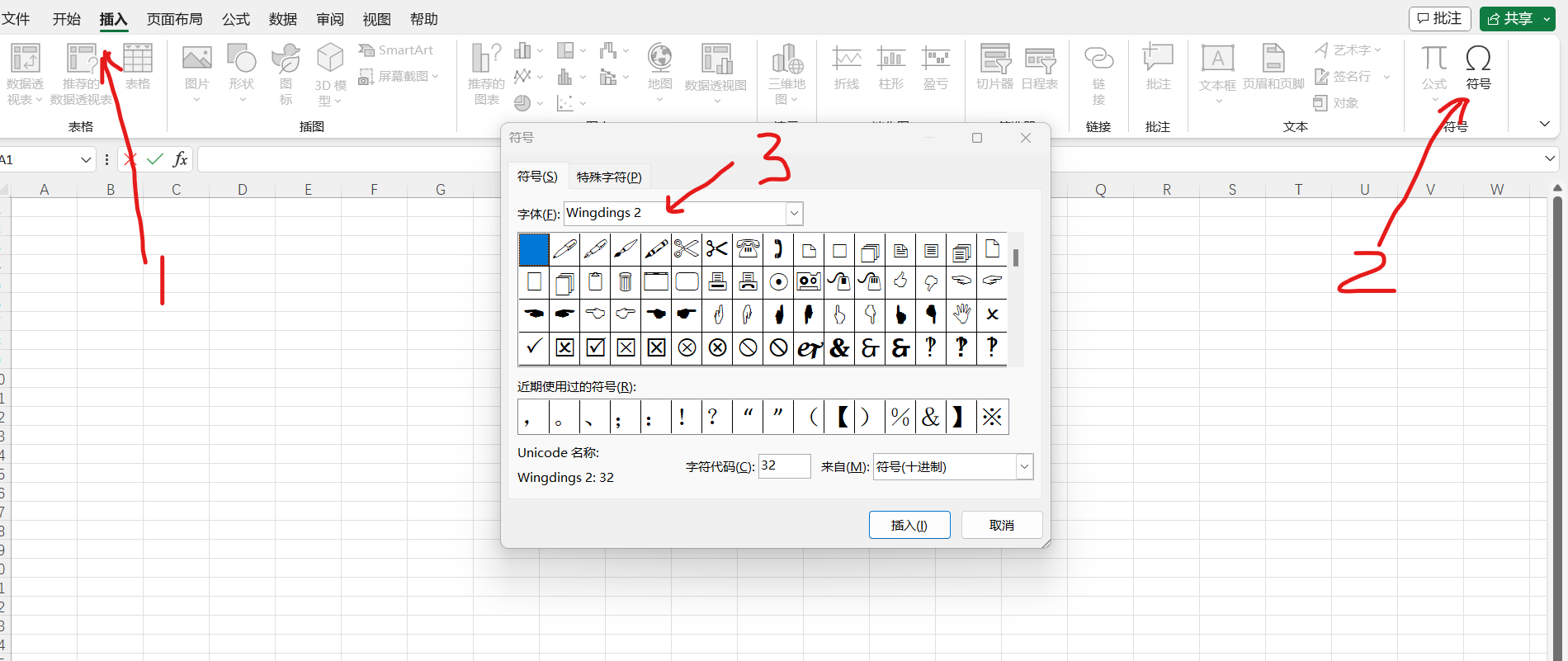Viewport: 1568px width, 661px height.
Task: Select recent symbol percent sign
Action: click(900, 417)
